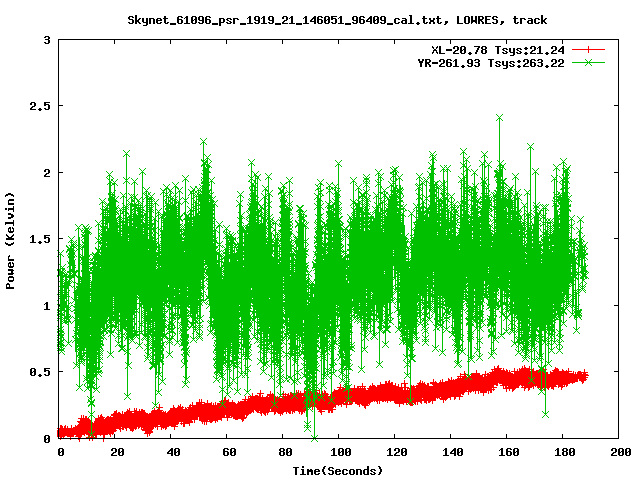This screenshot has height=480, width=640.
Task: Click the y-axis tick label 2.5
Action: (x=40, y=106)
